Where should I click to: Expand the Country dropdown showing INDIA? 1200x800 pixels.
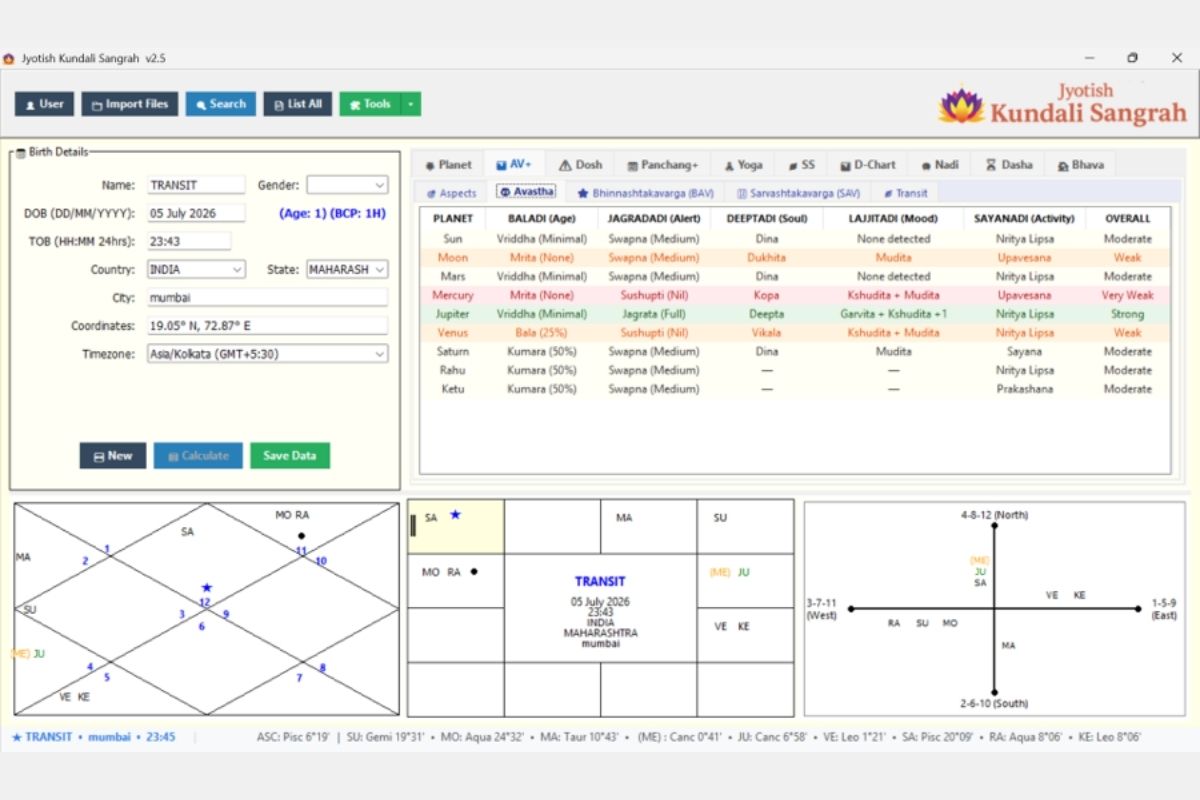(196, 270)
